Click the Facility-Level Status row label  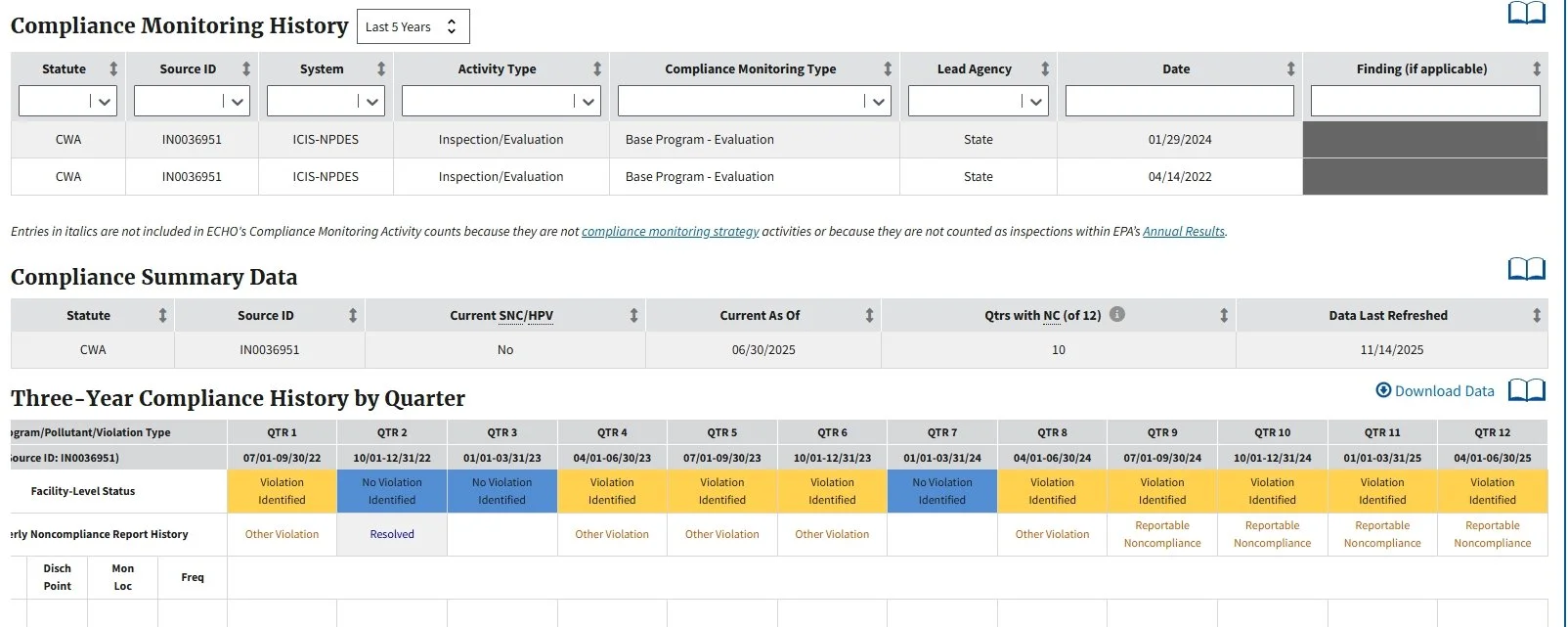click(83, 491)
